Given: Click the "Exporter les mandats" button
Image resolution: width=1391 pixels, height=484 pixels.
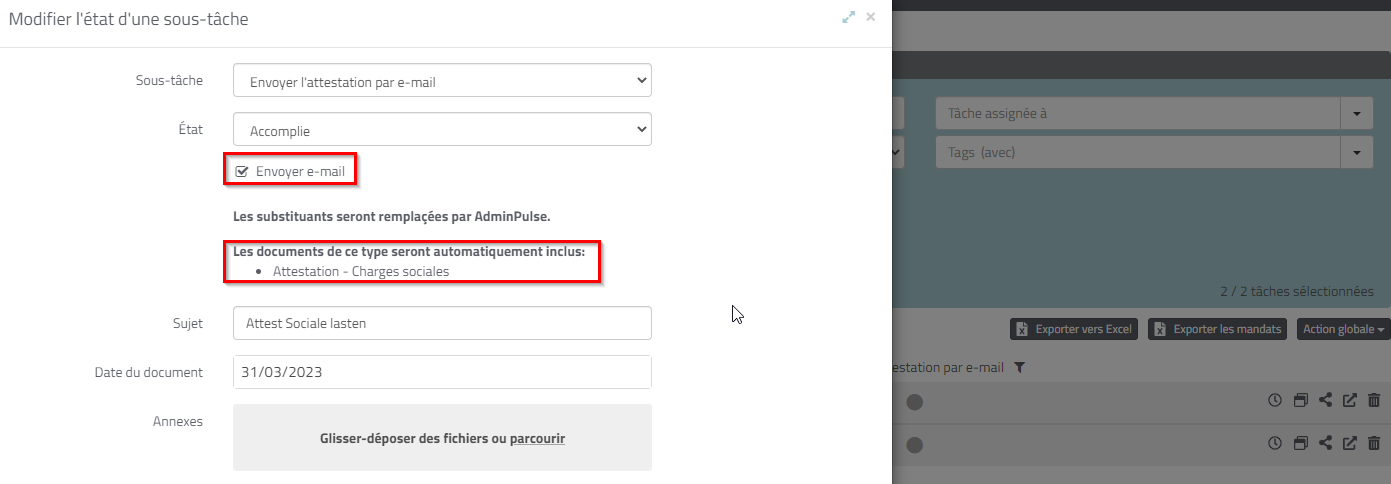Looking at the screenshot, I should [1217, 329].
